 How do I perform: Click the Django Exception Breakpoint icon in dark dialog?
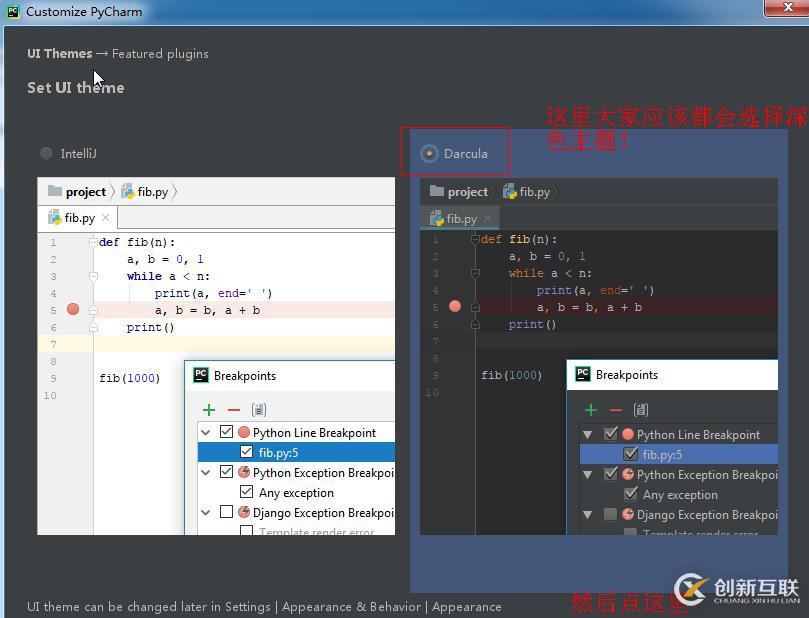pos(628,514)
